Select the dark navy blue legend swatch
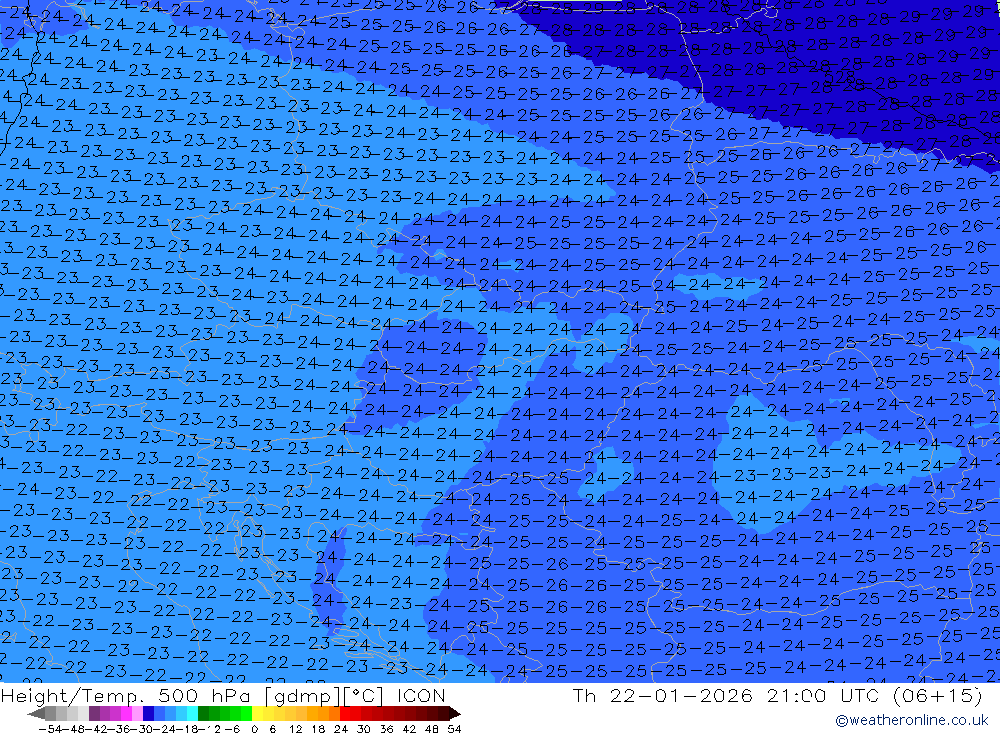 [x=149, y=713]
